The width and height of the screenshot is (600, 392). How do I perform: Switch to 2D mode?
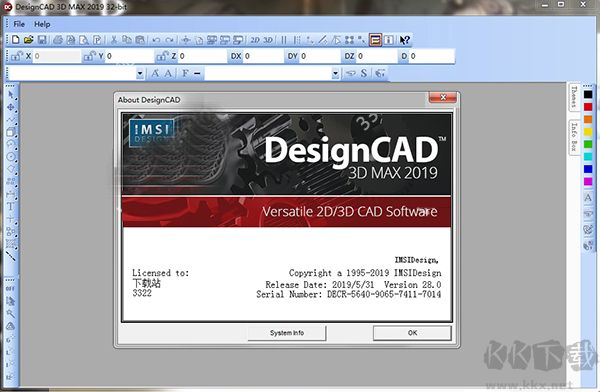255,40
